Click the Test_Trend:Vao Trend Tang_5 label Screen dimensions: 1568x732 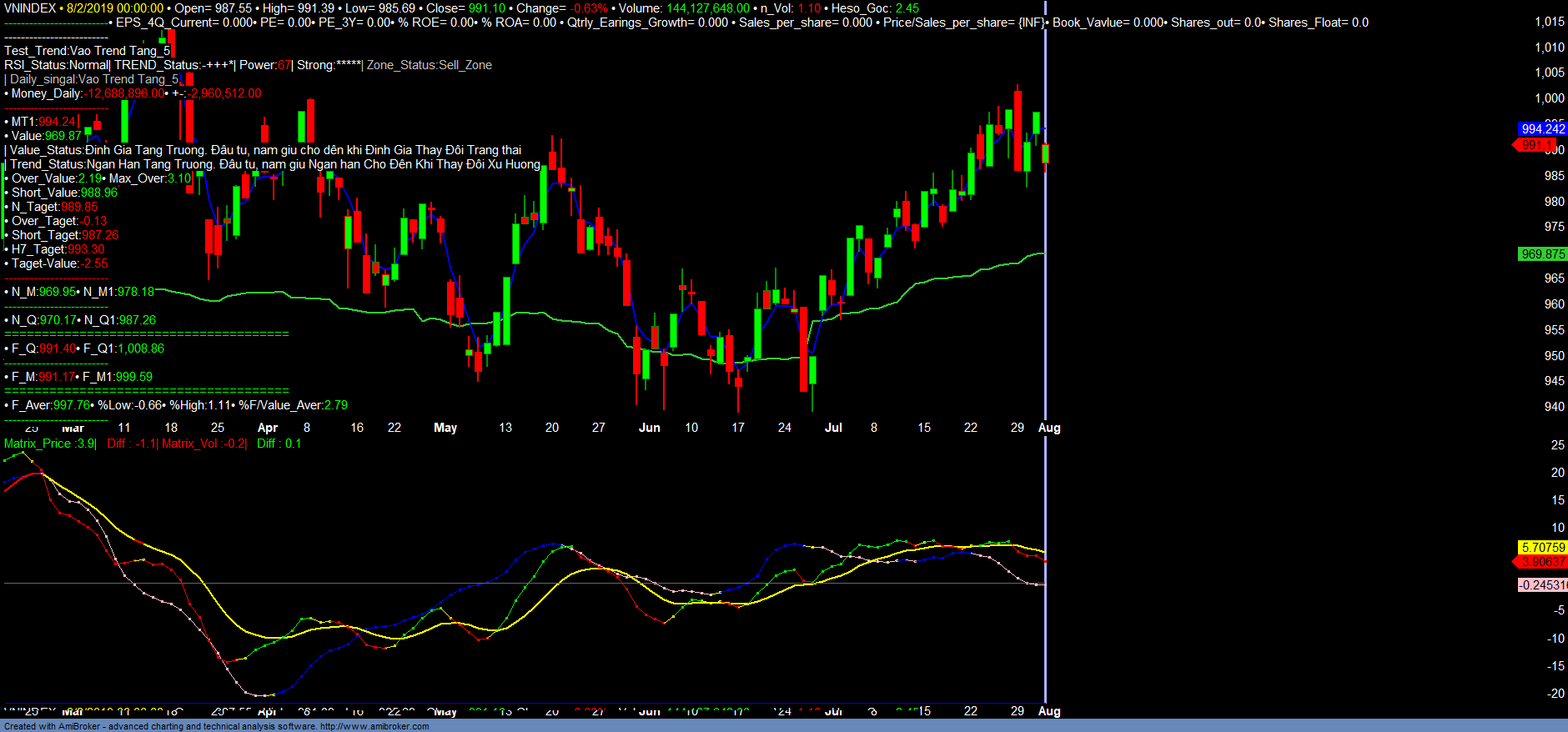coord(87,51)
